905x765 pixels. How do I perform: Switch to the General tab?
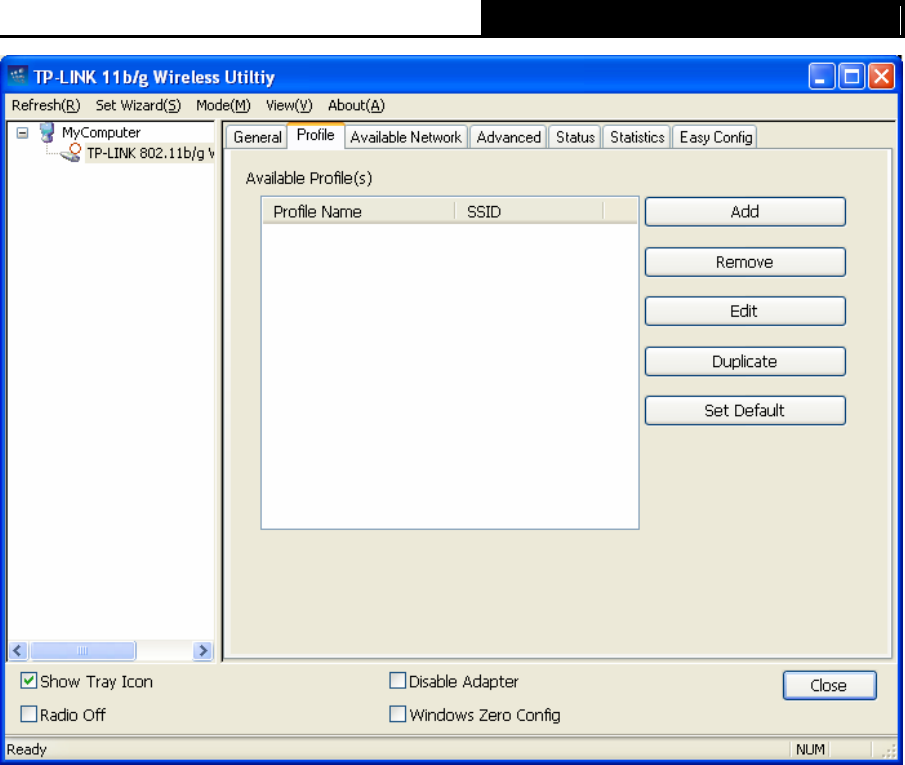pos(257,137)
